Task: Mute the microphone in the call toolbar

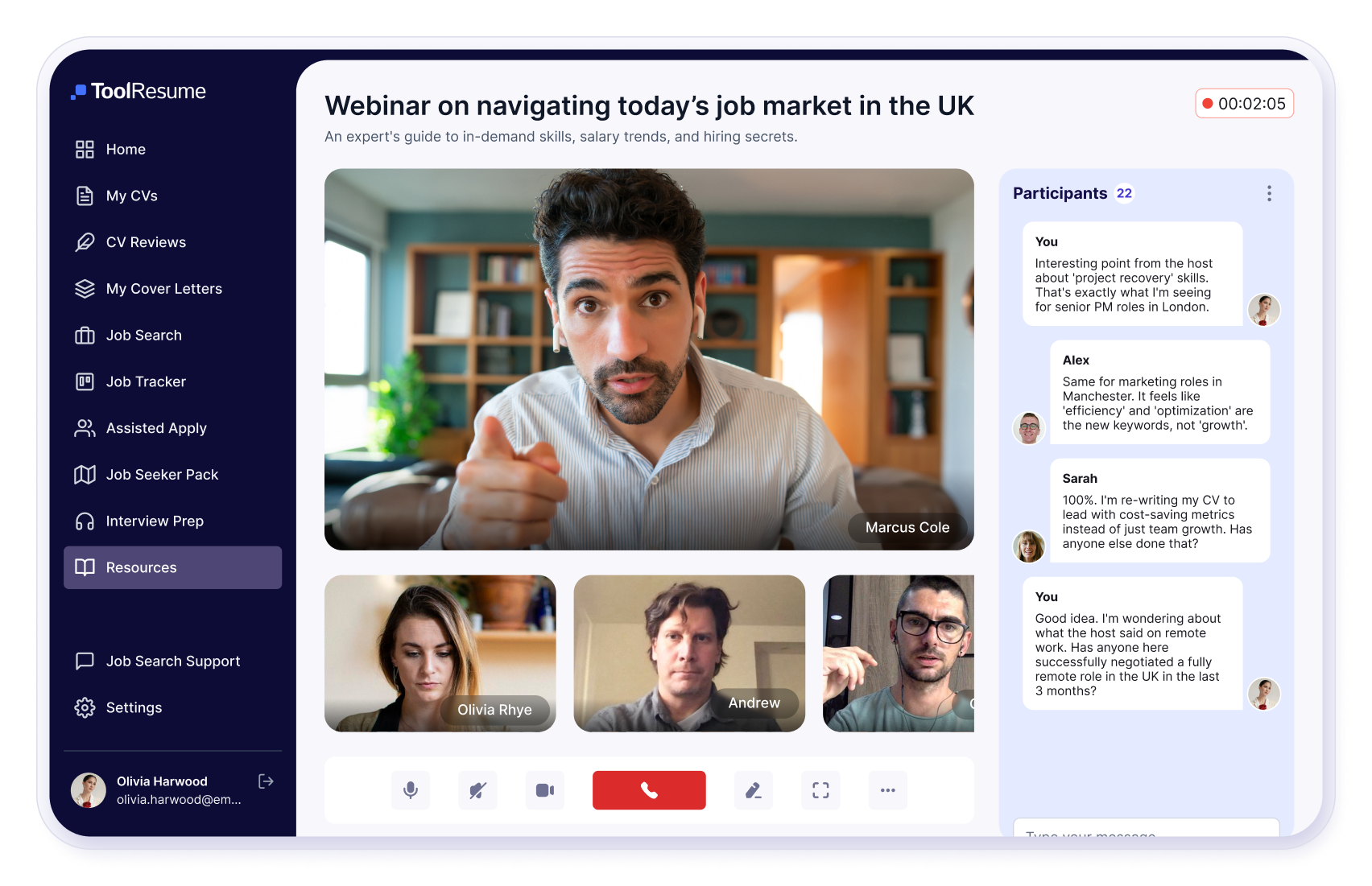Action: point(411,790)
